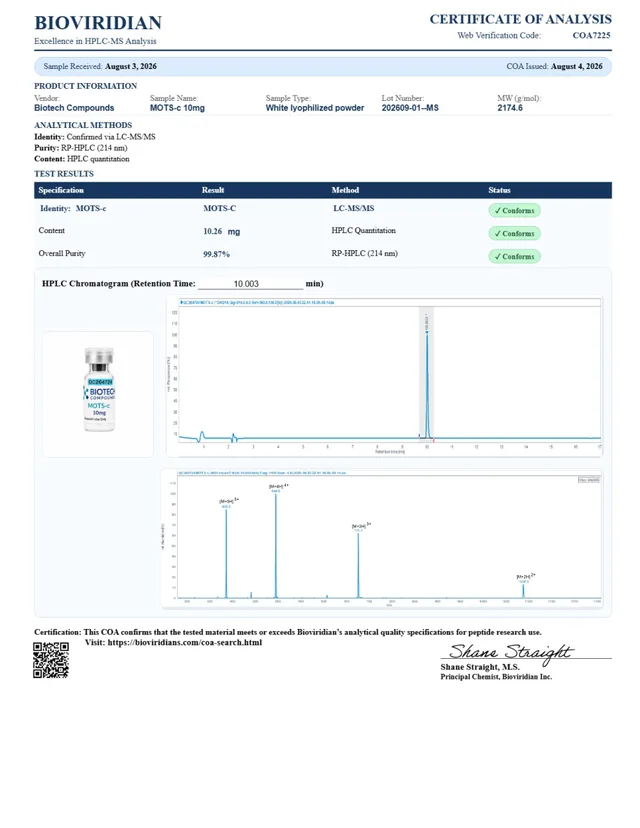Image resolution: width=640 pixels, height=828 pixels.
Task: Click the retention time field 10.003
Action: [250, 284]
